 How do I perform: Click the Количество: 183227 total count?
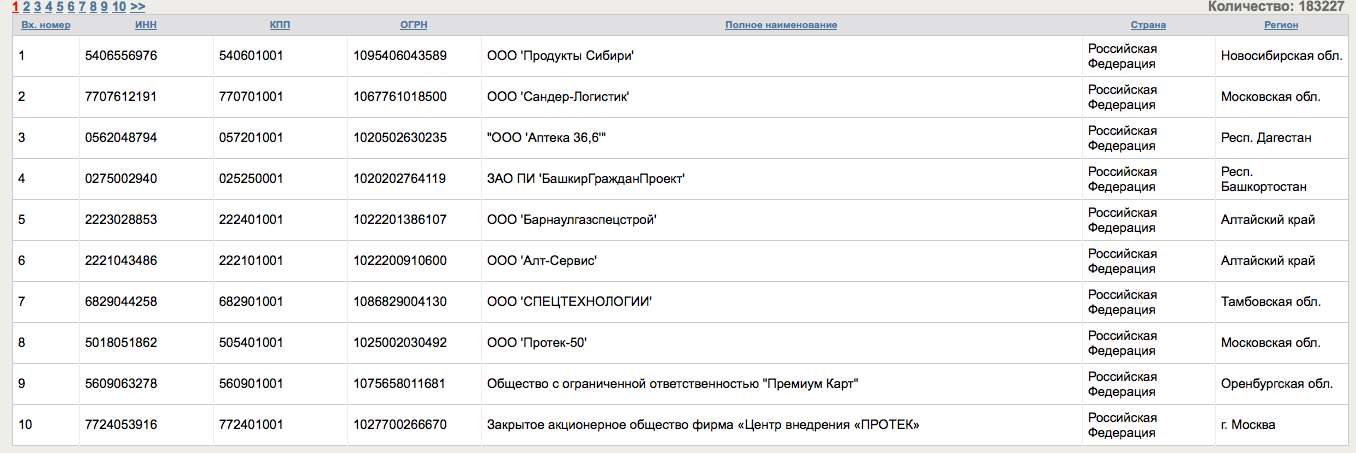point(1276,6)
